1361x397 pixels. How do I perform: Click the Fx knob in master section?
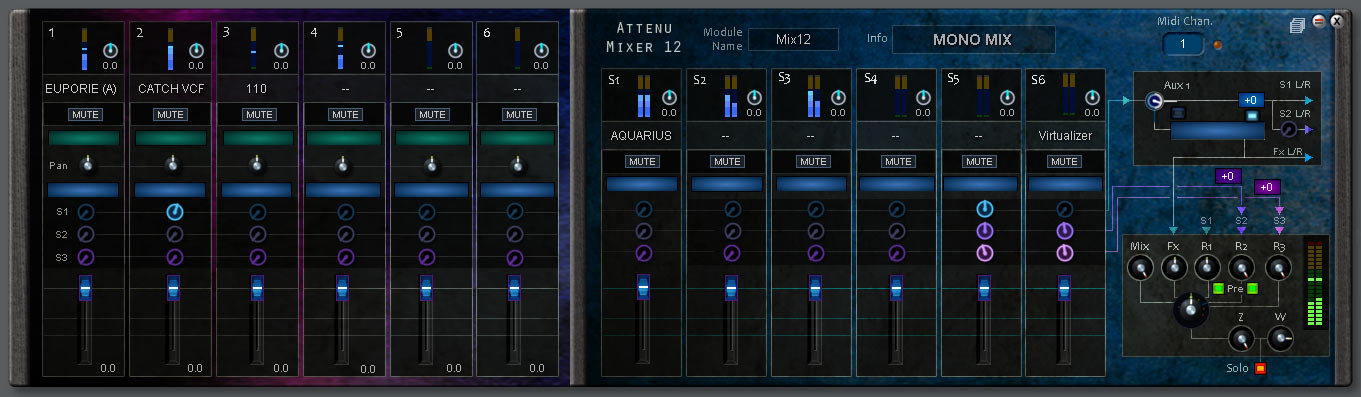1174,268
